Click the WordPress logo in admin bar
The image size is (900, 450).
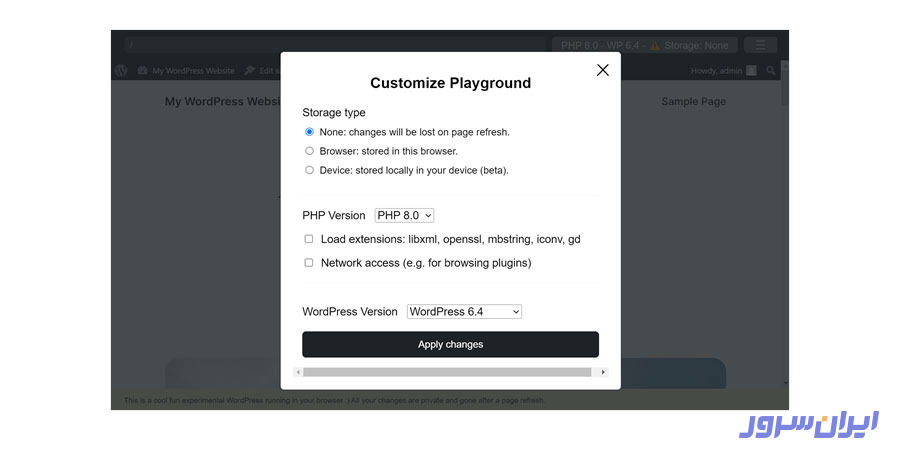[121, 71]
